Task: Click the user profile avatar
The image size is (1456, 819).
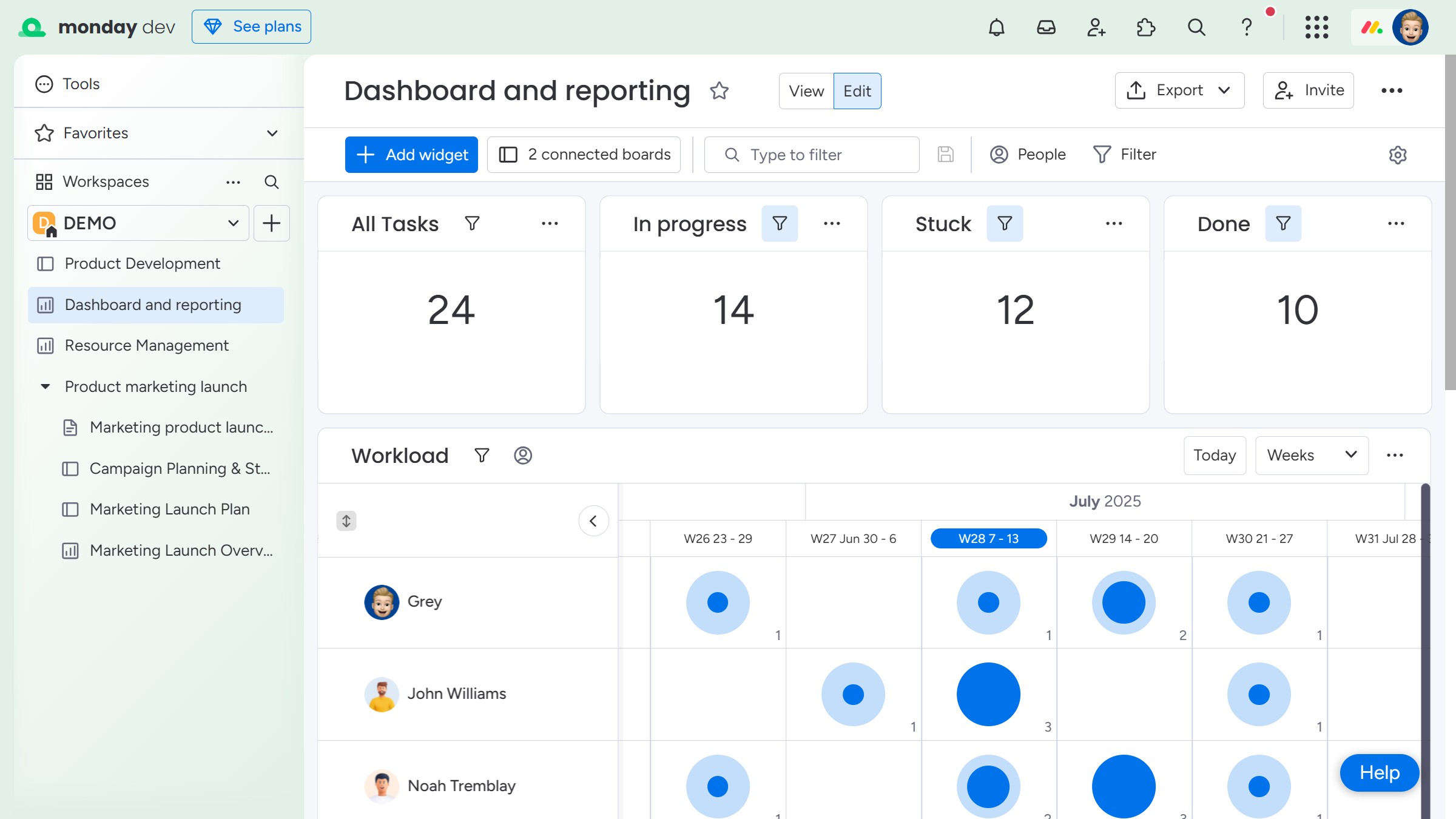Action: click(x=1410, y=27)
